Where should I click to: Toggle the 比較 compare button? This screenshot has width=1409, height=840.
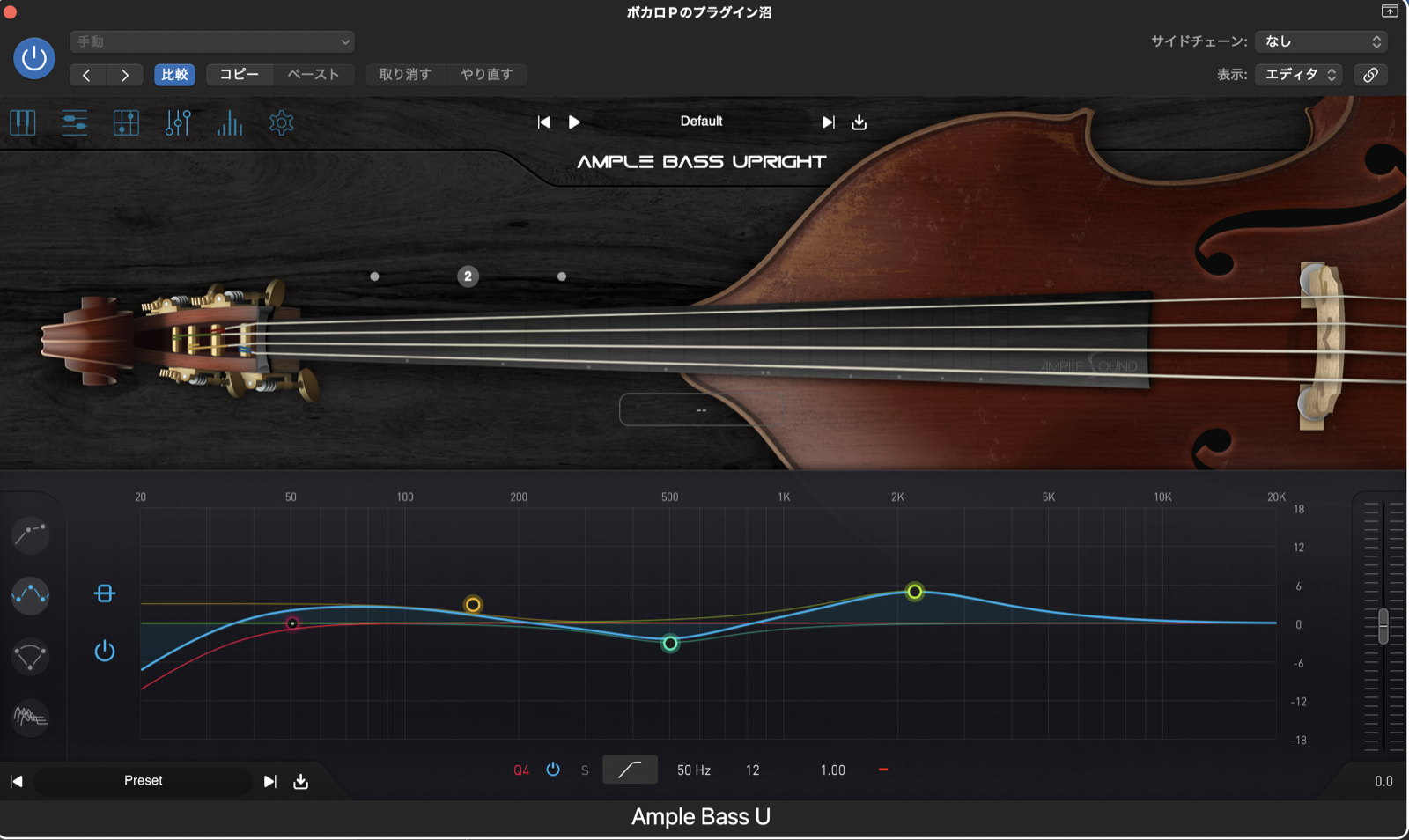(x=174, y=75)
